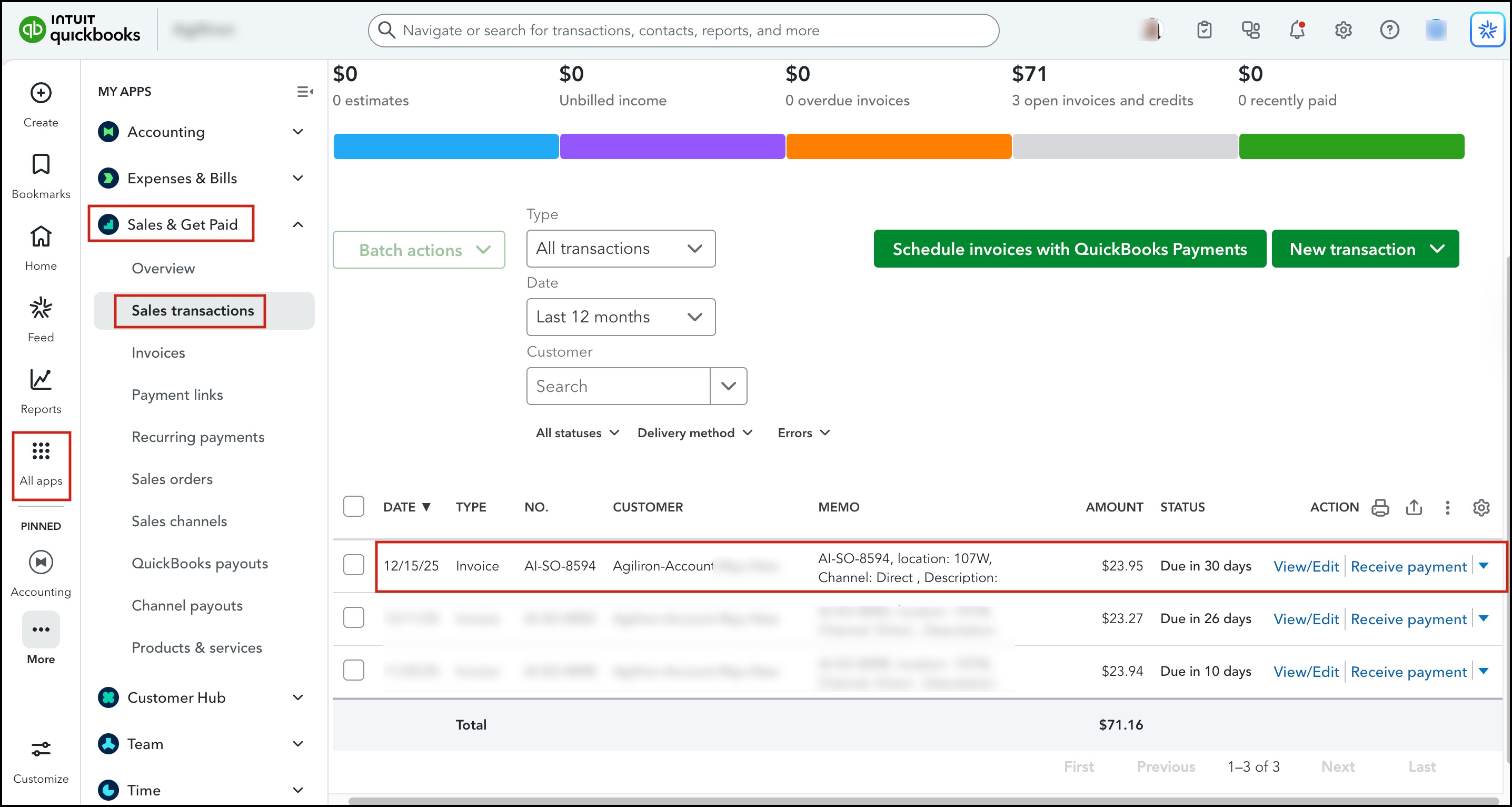1512x807 pixels.
Task: Expand the Accounting section chevron
Action: tap(298, 132)
